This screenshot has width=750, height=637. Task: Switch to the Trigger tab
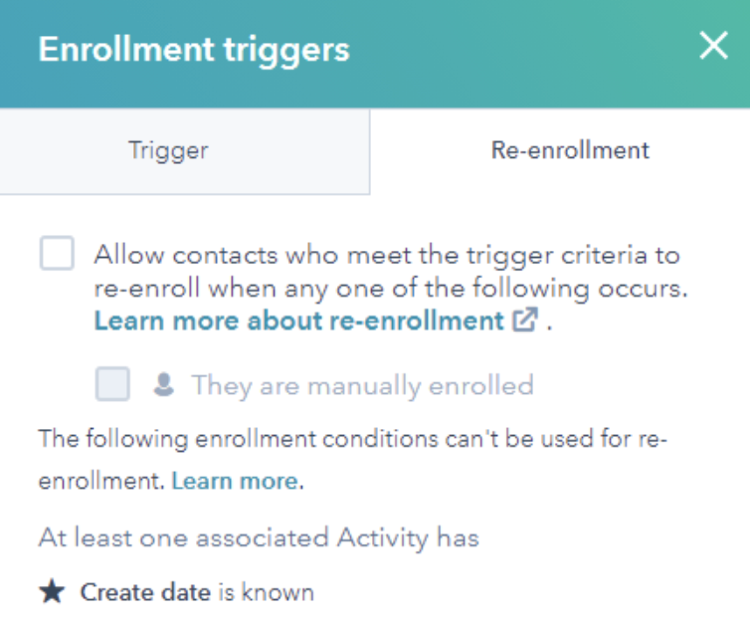pyautogui.click(x=168, y=151)
